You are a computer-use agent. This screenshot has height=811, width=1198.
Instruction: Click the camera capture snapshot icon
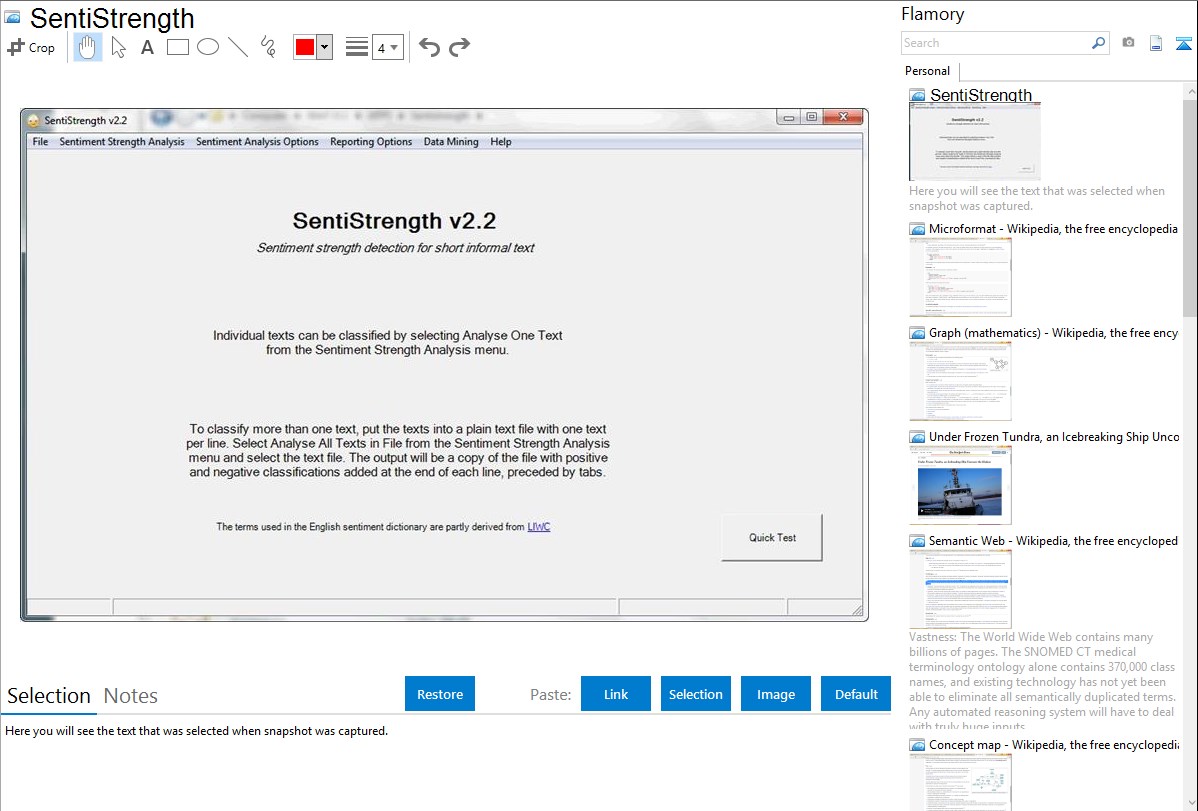(x=1128, y=43)
